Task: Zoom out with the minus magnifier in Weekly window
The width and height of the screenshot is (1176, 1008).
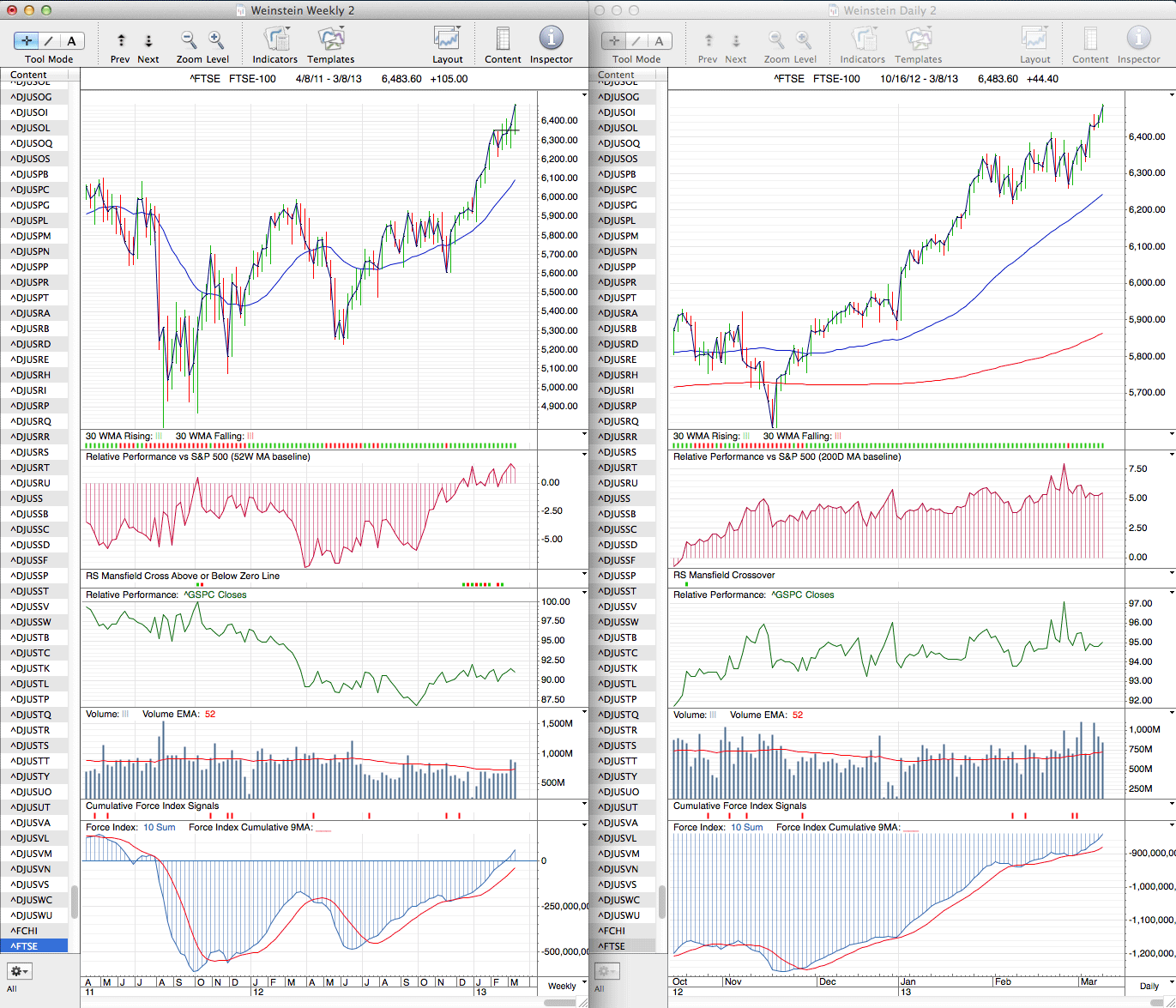Action: (189, 40)
